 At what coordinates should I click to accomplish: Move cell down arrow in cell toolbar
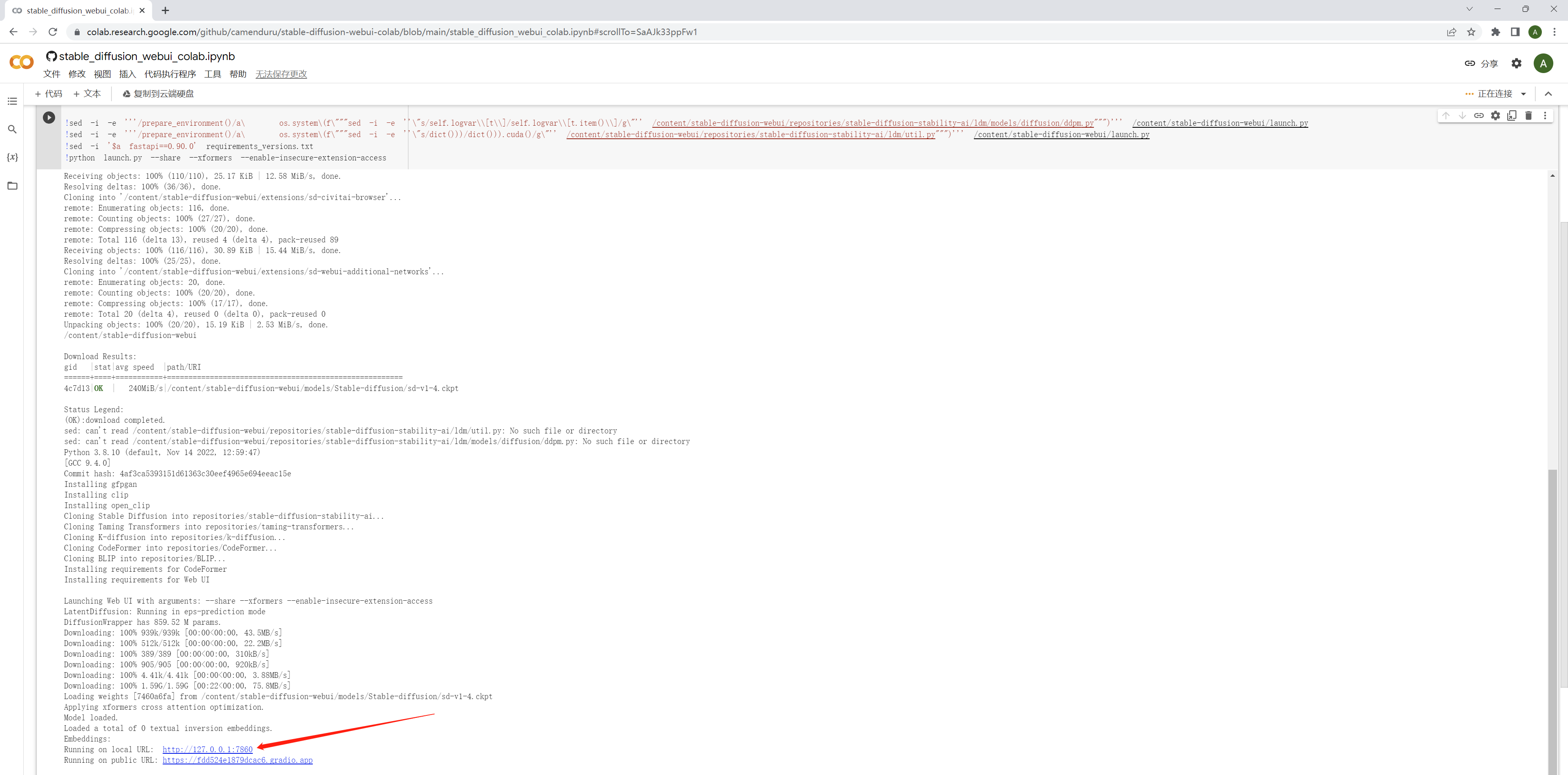[x=1462, y=115]
